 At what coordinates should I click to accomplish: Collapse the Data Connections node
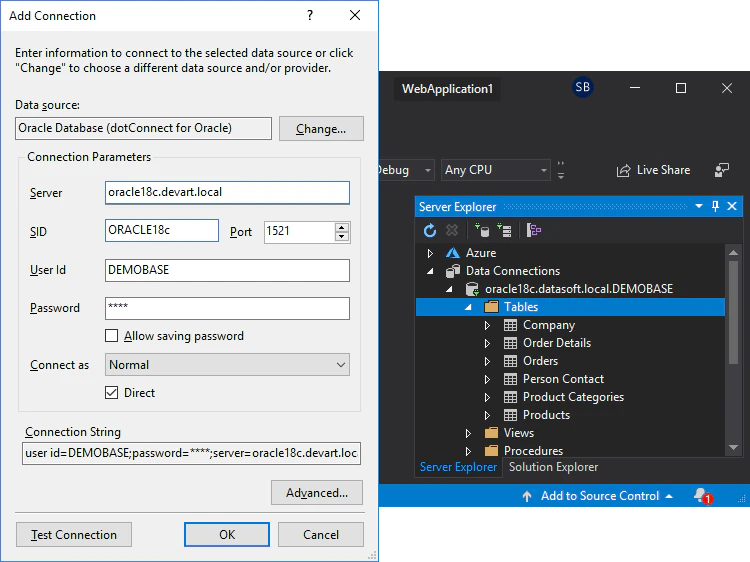430,271
